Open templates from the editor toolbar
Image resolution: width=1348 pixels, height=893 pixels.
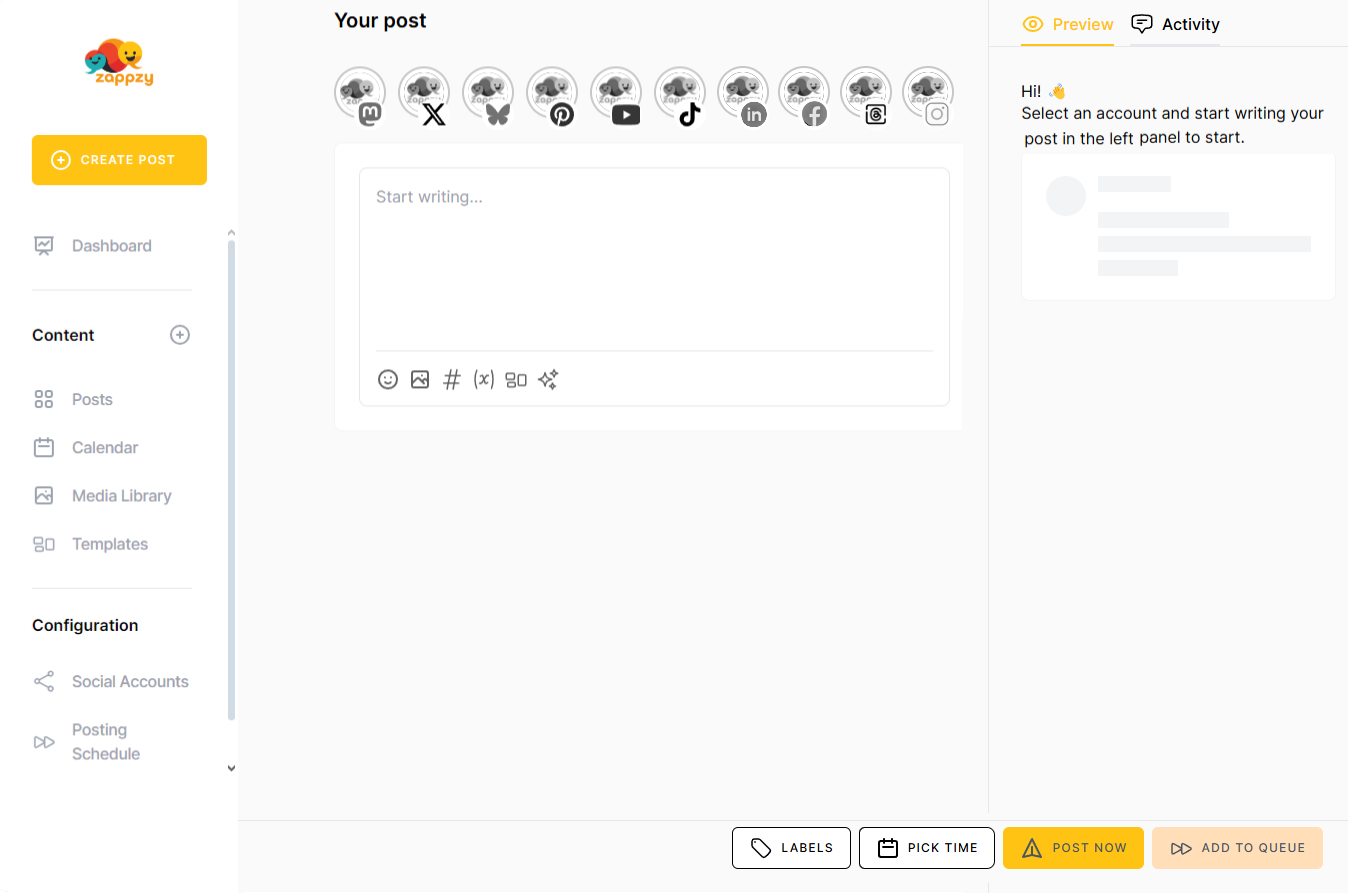click(x=516, y=379)
